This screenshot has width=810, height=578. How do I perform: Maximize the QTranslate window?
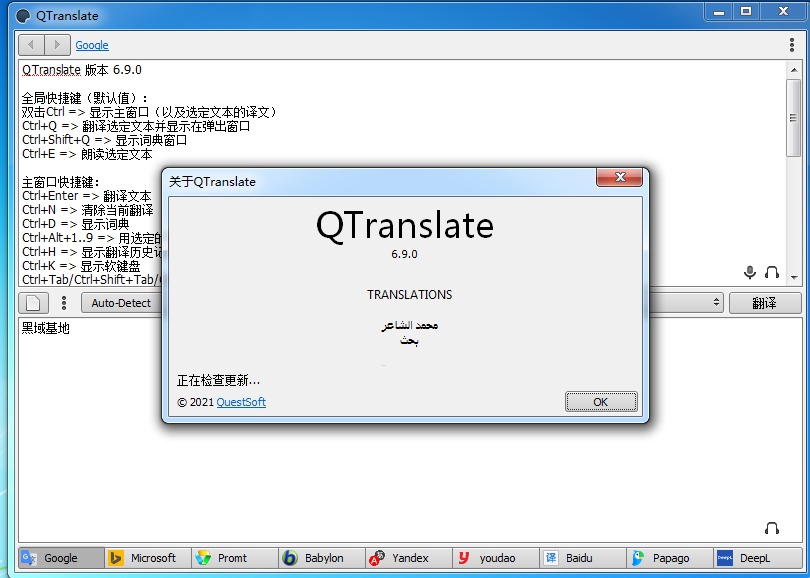pos(746,11)
